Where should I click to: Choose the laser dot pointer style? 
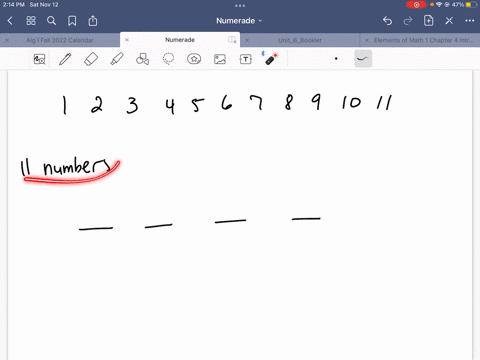(336, 59)
